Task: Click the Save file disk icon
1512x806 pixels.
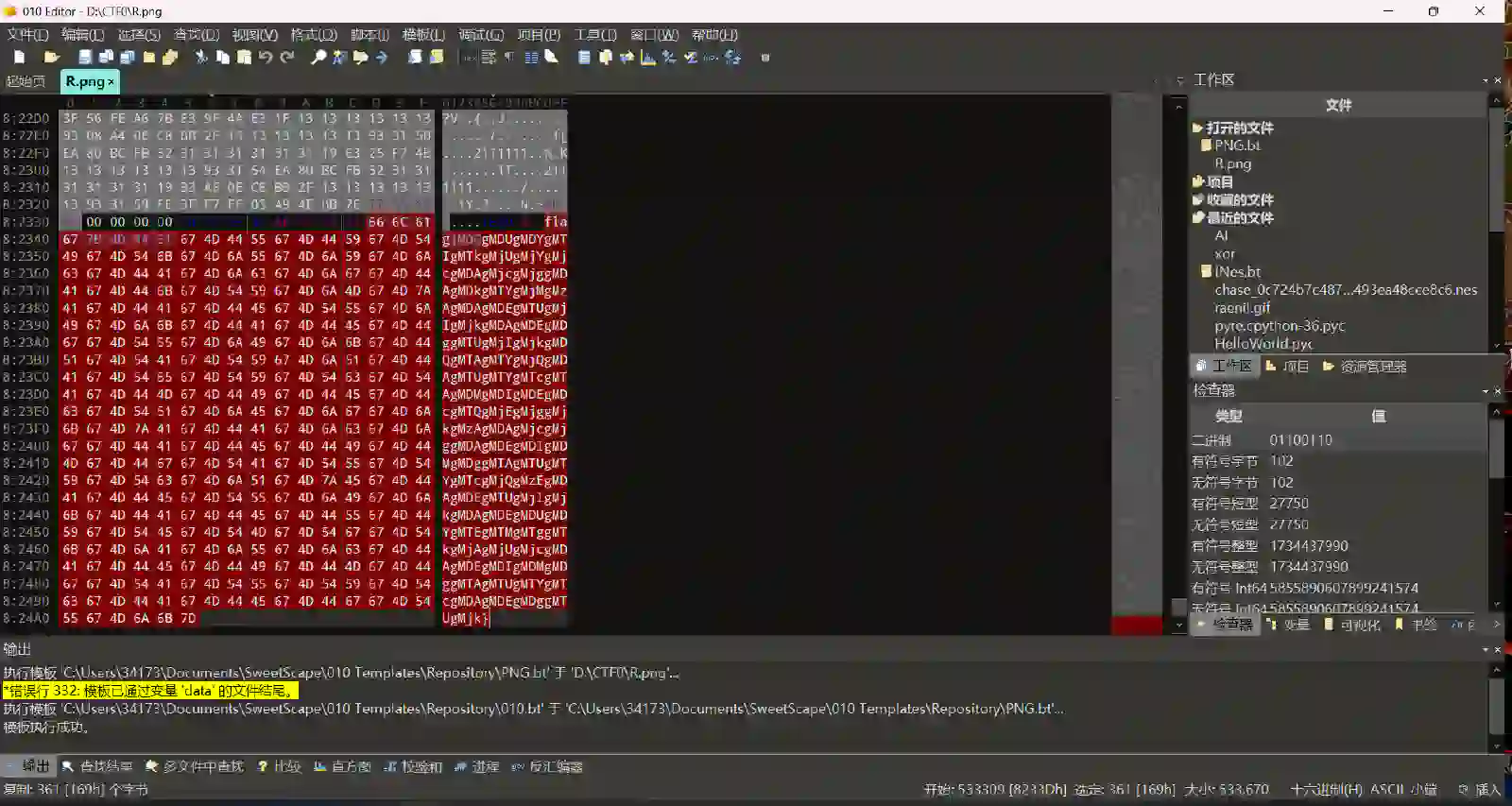Action: (x=85, y=58)
